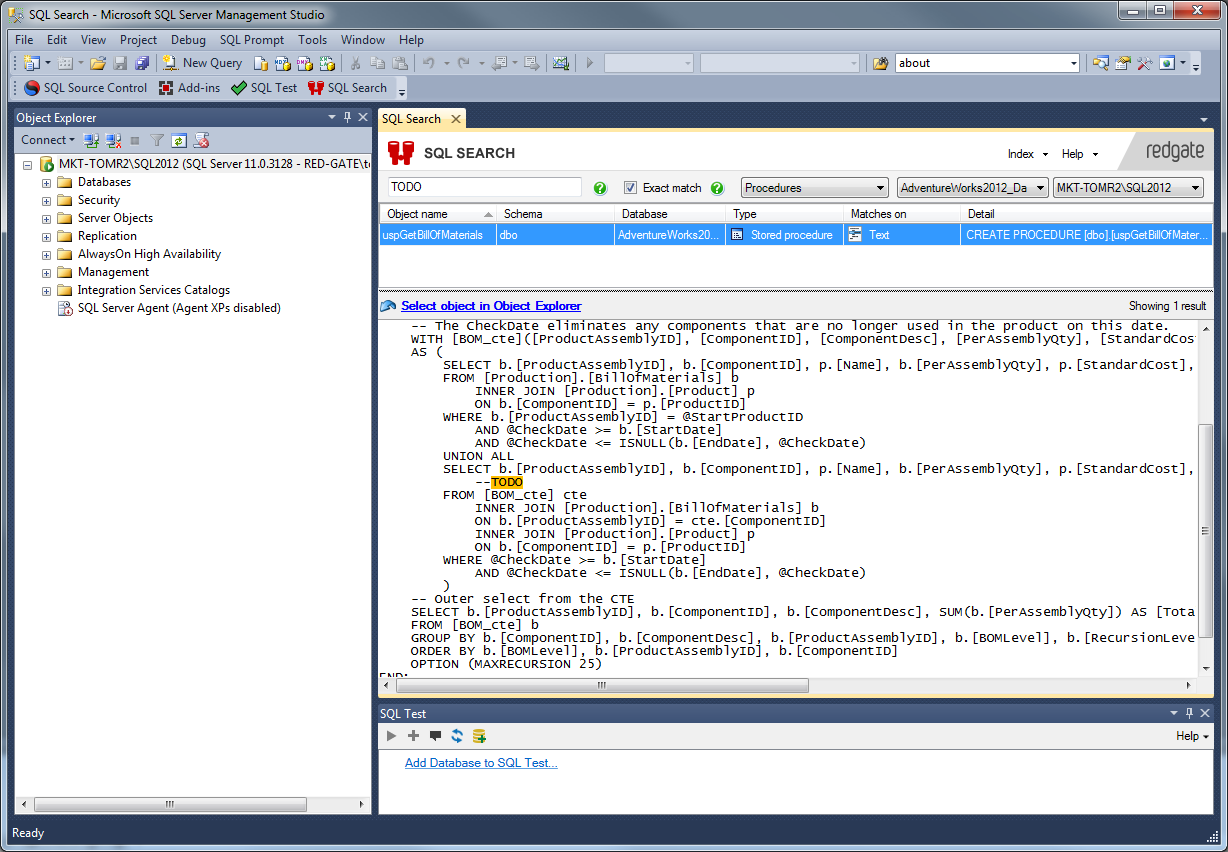Open the SQL Prompt menu

click(x=252, y=40)
